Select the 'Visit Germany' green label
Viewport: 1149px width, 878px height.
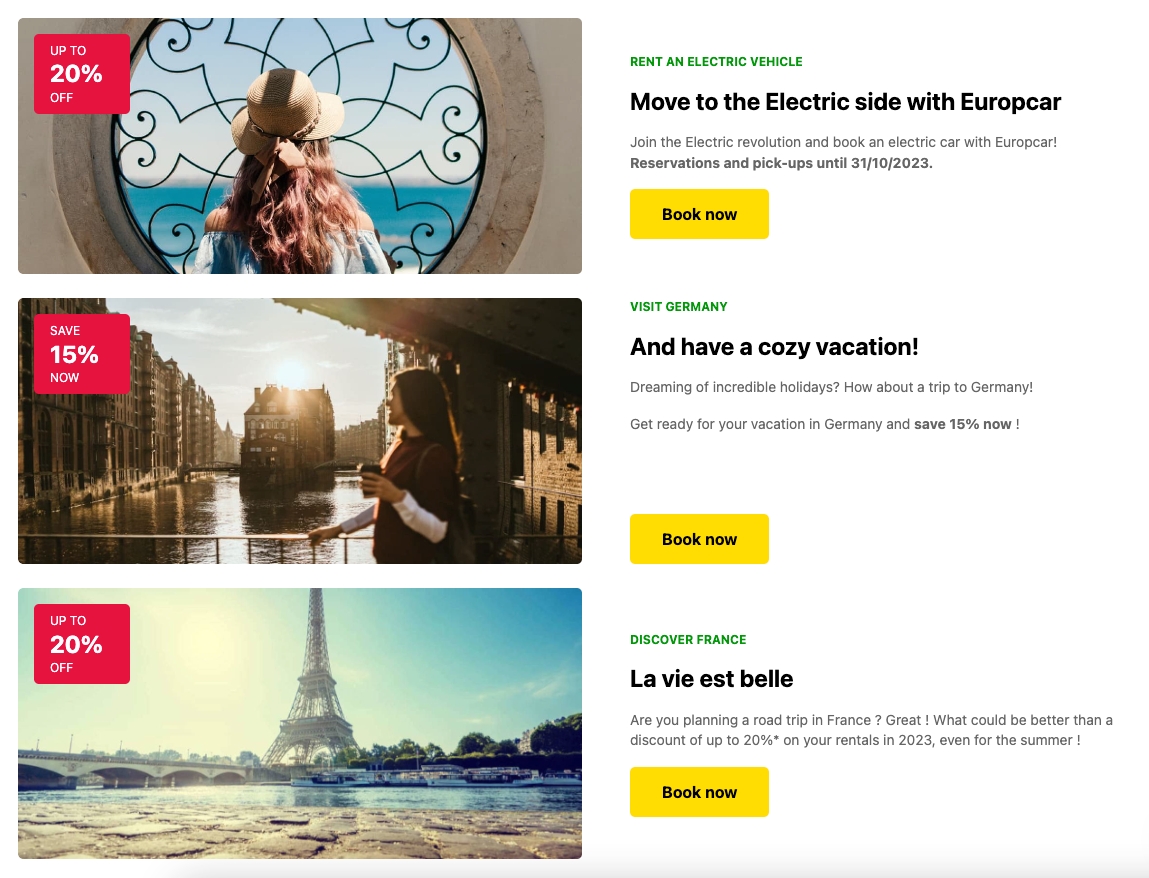point(679,306)
